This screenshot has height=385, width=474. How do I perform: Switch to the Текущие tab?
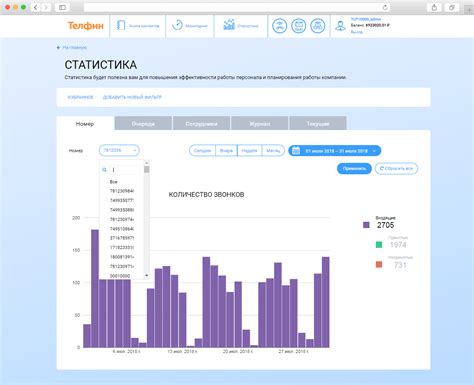318,124
